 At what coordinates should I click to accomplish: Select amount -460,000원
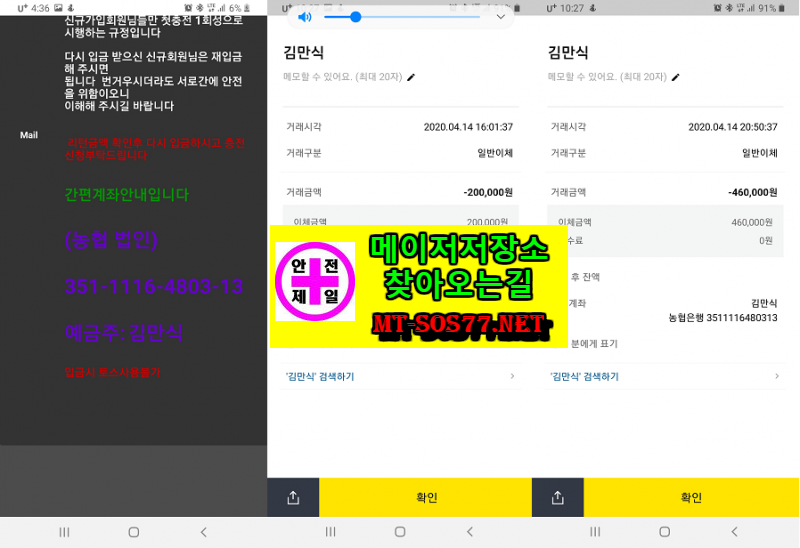click(x=753, y=192)
